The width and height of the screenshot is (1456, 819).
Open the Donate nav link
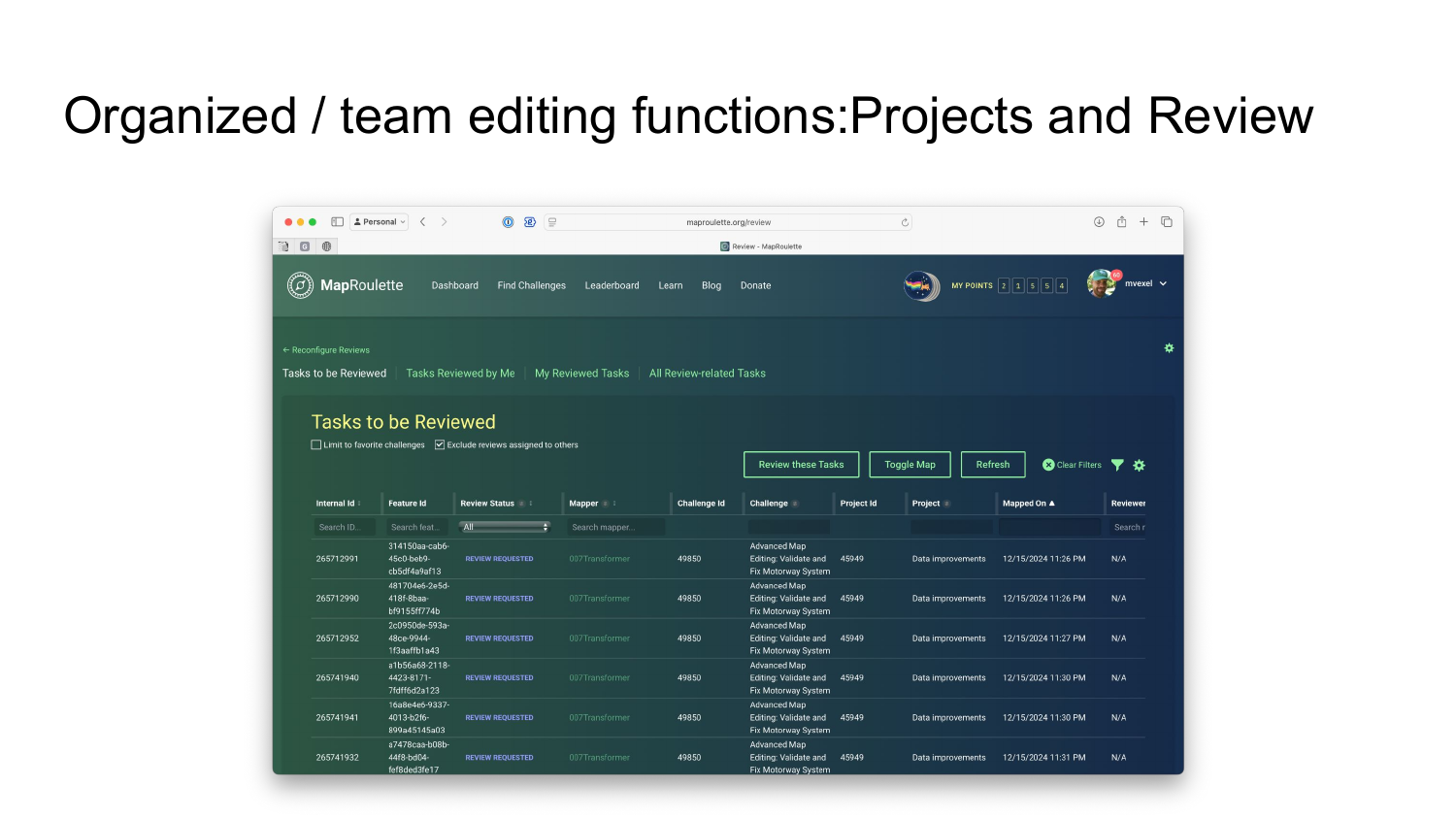[756, 285]
